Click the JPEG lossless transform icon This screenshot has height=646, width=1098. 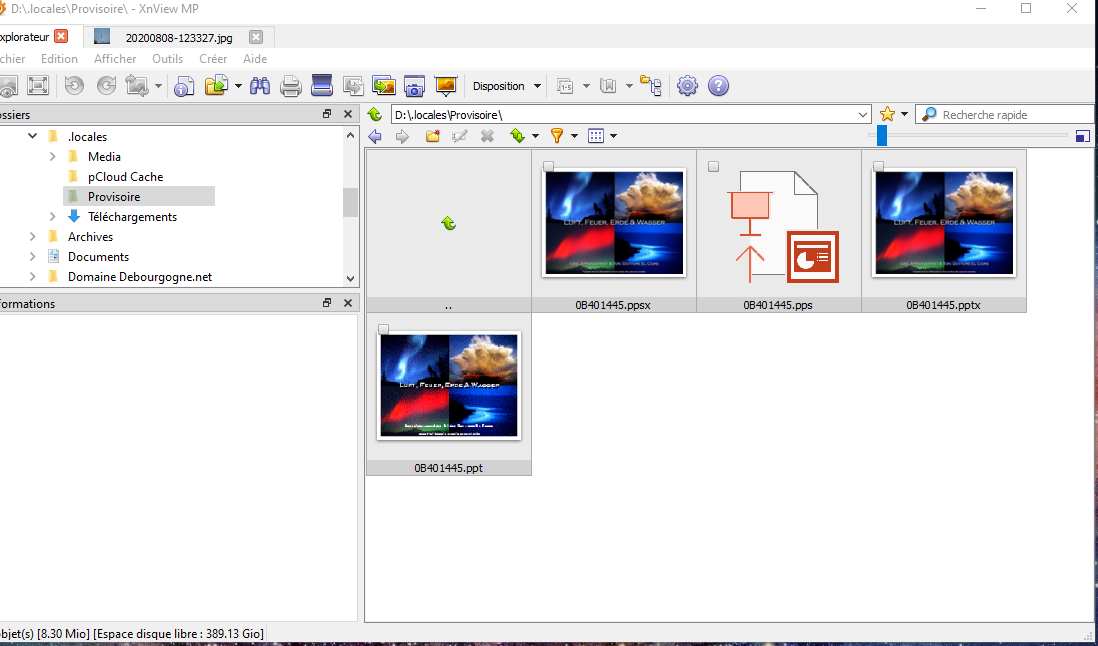(137, 86)
